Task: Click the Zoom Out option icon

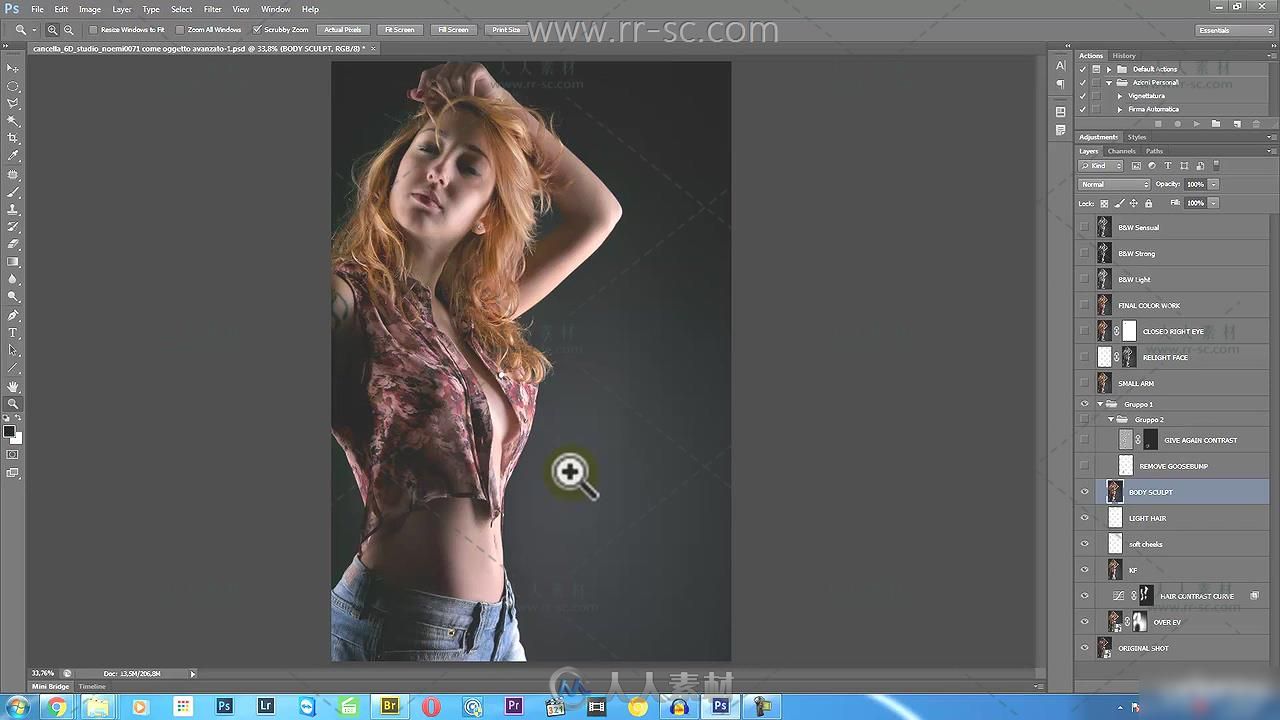Action: tap(69, 30)
